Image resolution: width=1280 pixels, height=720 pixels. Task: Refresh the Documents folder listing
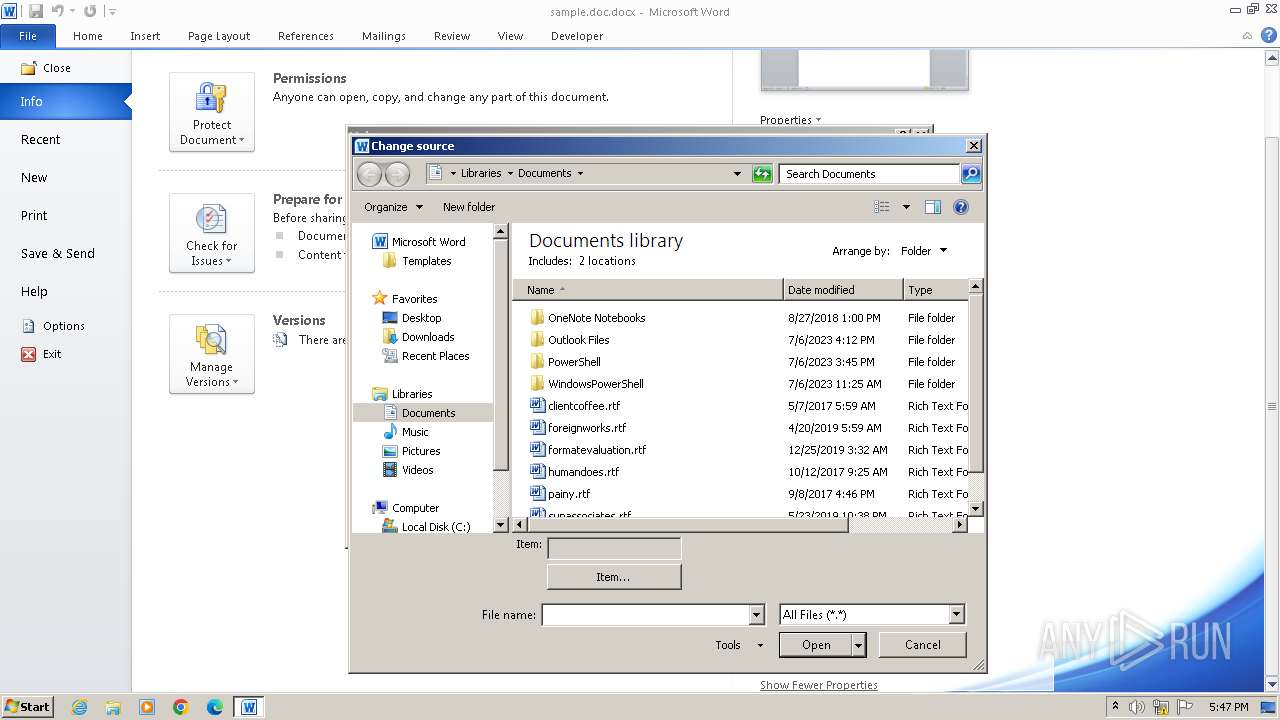(x=762, y=174)
